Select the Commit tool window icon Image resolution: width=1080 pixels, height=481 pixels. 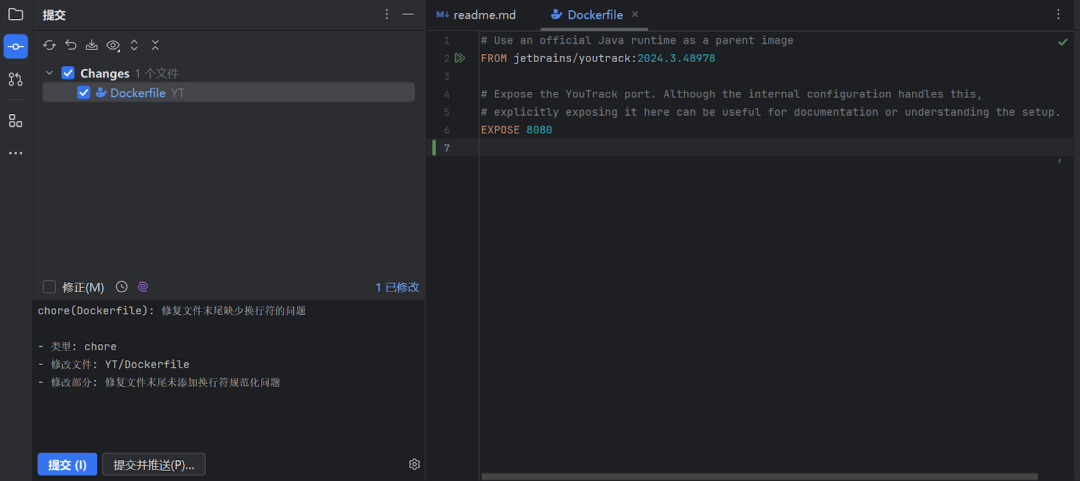point(15,46)
